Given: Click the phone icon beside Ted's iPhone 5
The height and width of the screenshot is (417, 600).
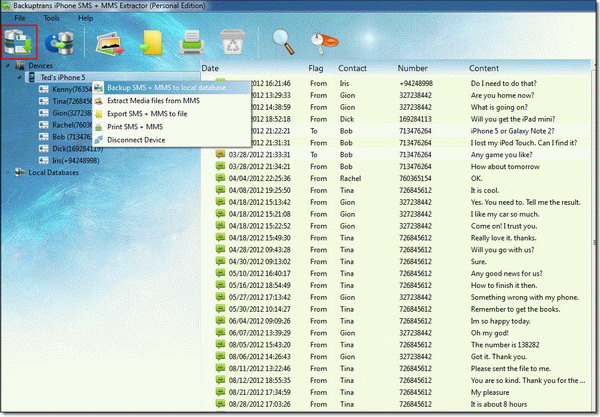Looking at the screenshot, I should point(32,77).
